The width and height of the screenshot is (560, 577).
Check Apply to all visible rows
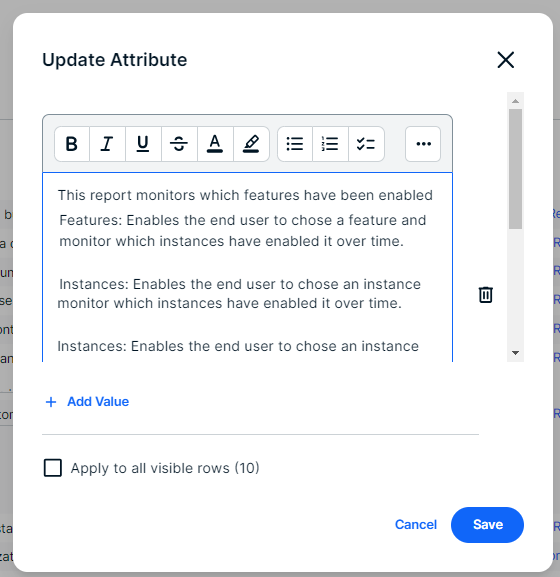tap(53, 468)
